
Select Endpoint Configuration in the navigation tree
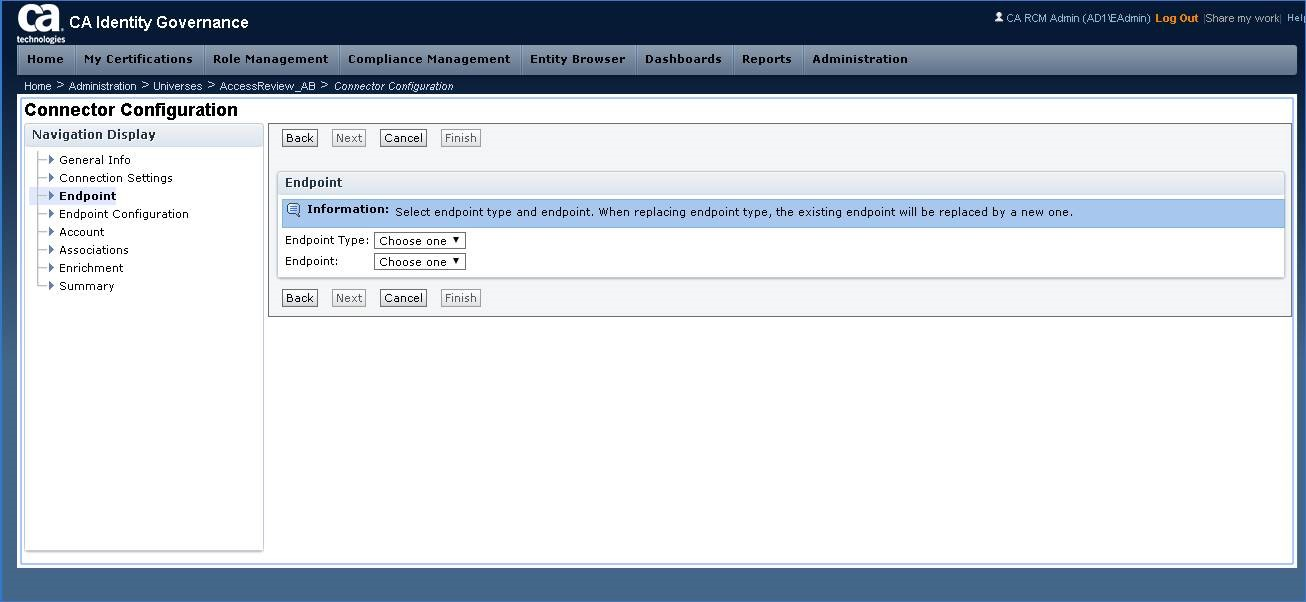[x=124, y=214]
